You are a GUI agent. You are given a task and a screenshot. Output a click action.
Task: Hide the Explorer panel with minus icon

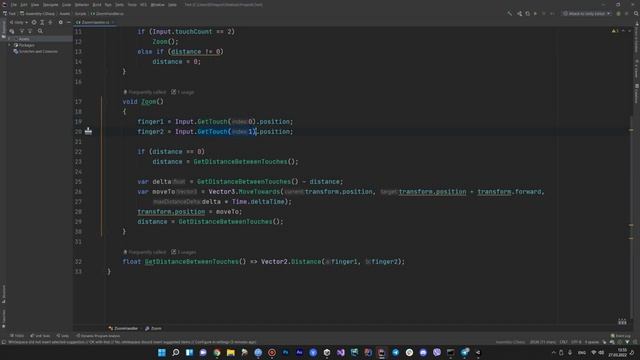coord(69,22)
